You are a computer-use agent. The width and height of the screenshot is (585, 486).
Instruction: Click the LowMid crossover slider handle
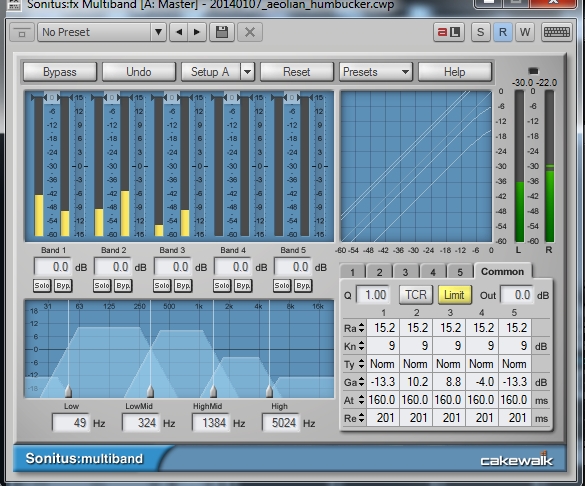pos(150,391)
